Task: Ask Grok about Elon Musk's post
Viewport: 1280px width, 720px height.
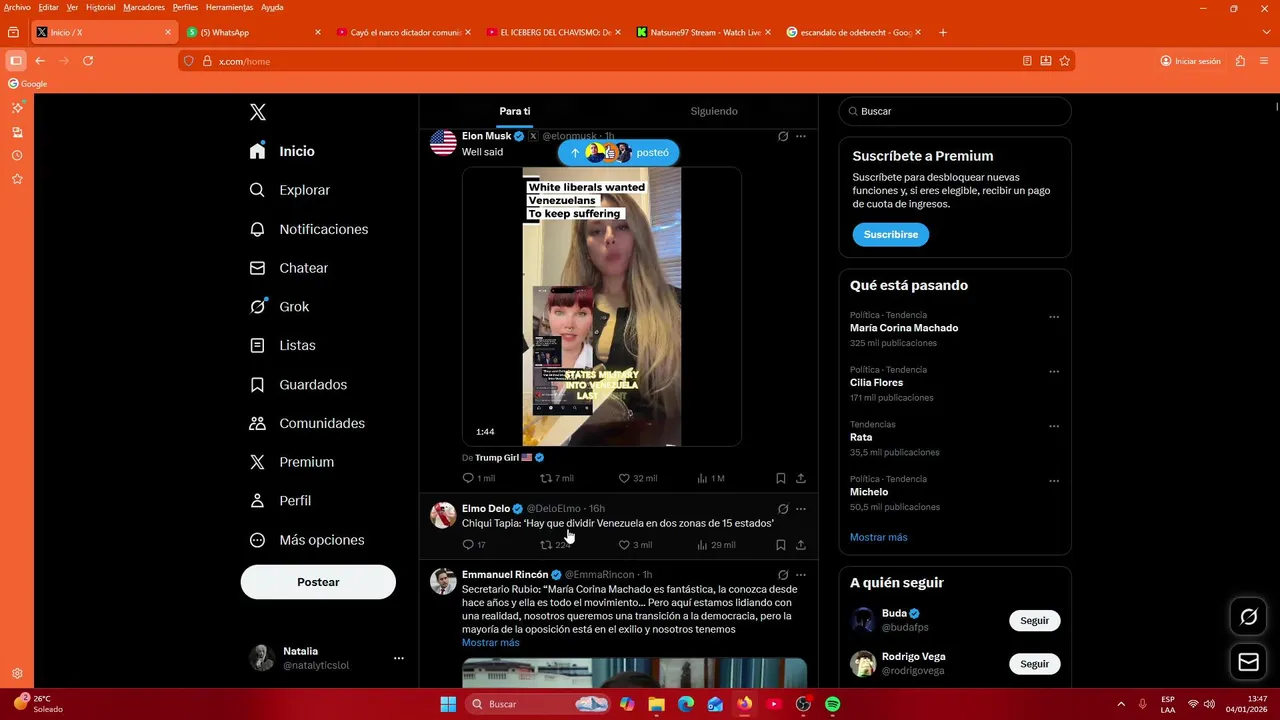Action: pos(783,136)
